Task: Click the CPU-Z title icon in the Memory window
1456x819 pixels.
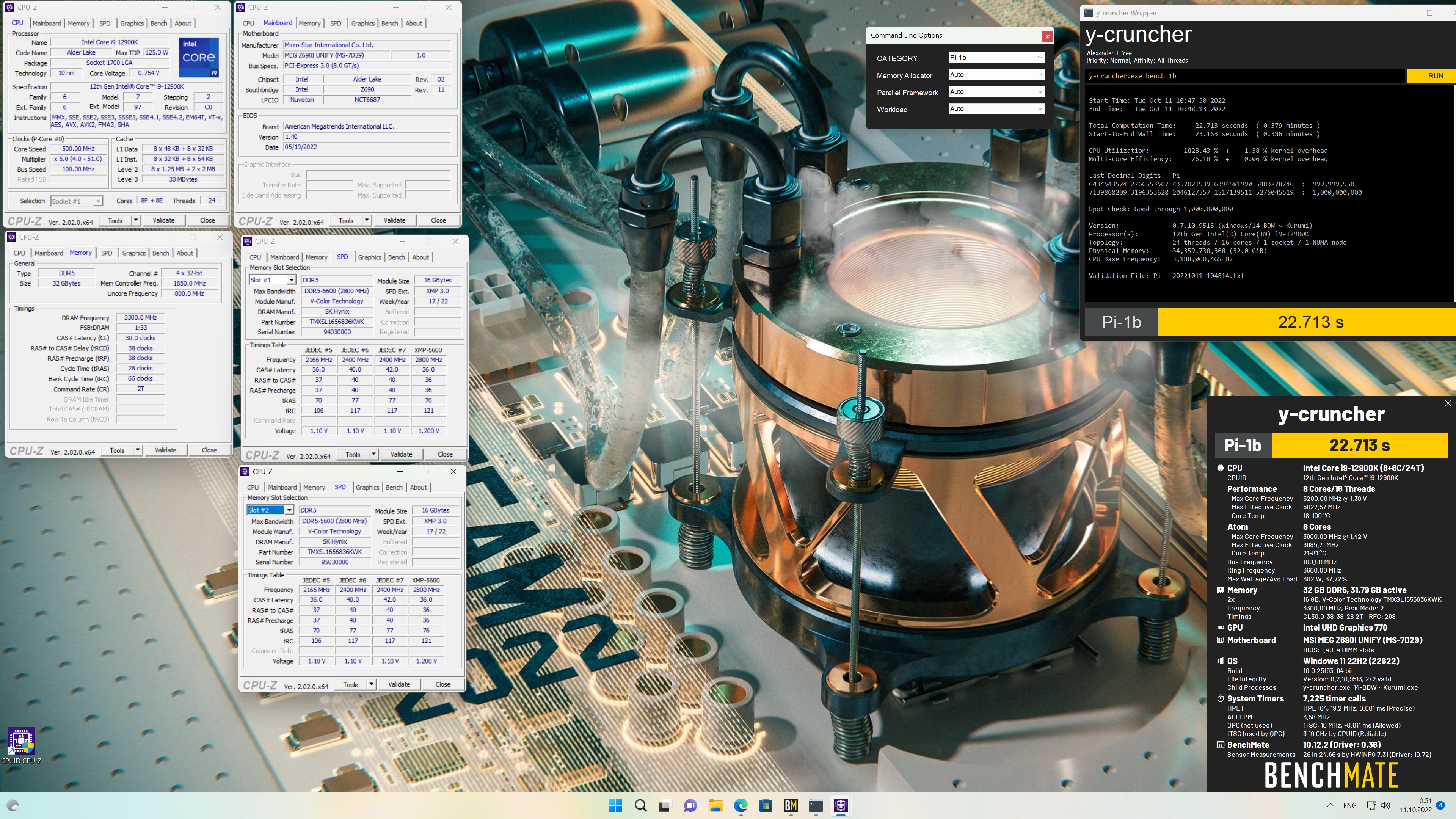Action: coord(12,237)
